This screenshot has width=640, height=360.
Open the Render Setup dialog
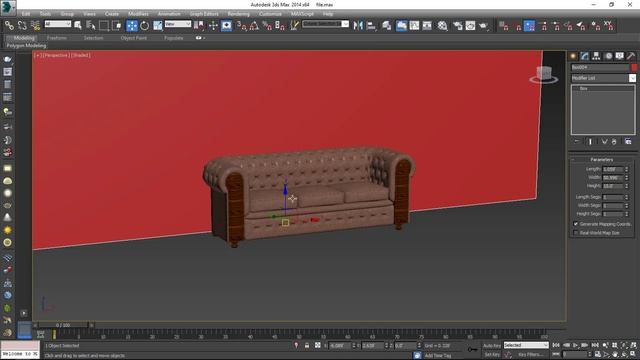(x=458, y=26)
